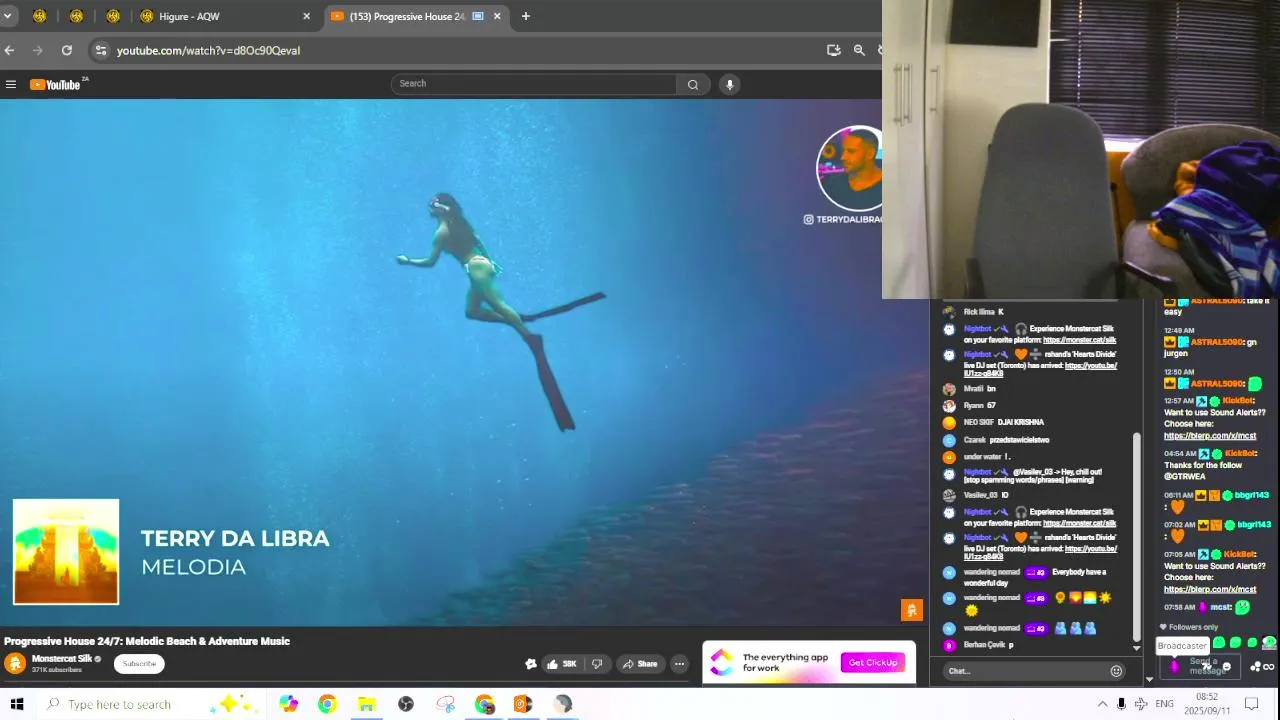
Task: Open the ClickUp logo in the ad
Action: point(721,662)
